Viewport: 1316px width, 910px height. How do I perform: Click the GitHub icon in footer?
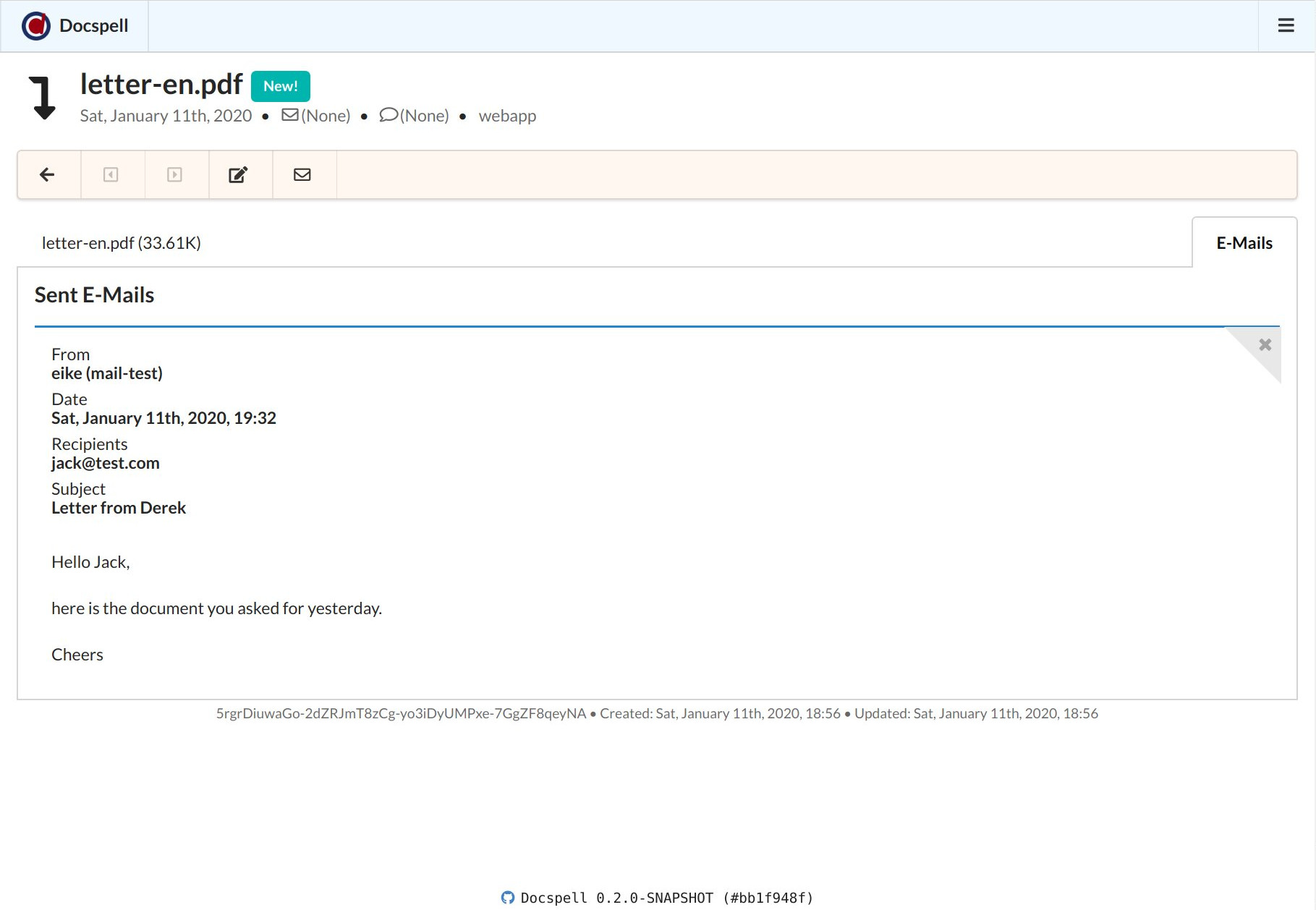pyautogui.click(x=508, y=898)
